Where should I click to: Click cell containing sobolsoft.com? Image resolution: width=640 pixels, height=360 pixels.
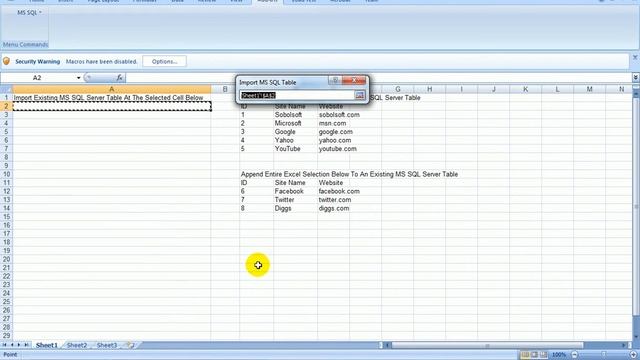333,115
